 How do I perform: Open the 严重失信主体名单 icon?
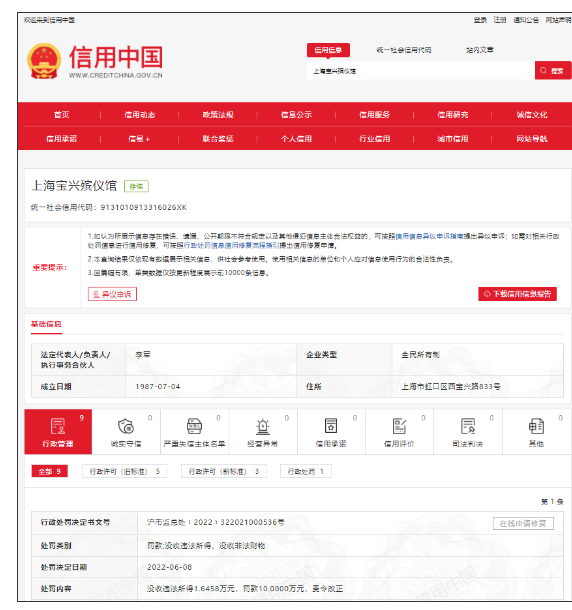click(194, 426)
